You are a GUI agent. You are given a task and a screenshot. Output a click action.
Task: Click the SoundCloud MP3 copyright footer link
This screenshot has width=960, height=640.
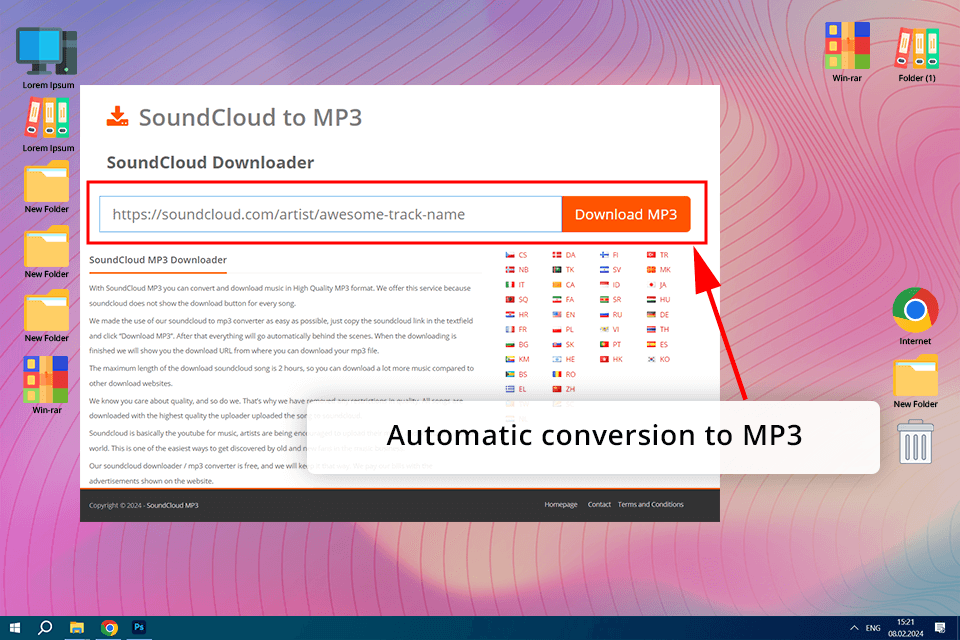click(x=173, y=505)
